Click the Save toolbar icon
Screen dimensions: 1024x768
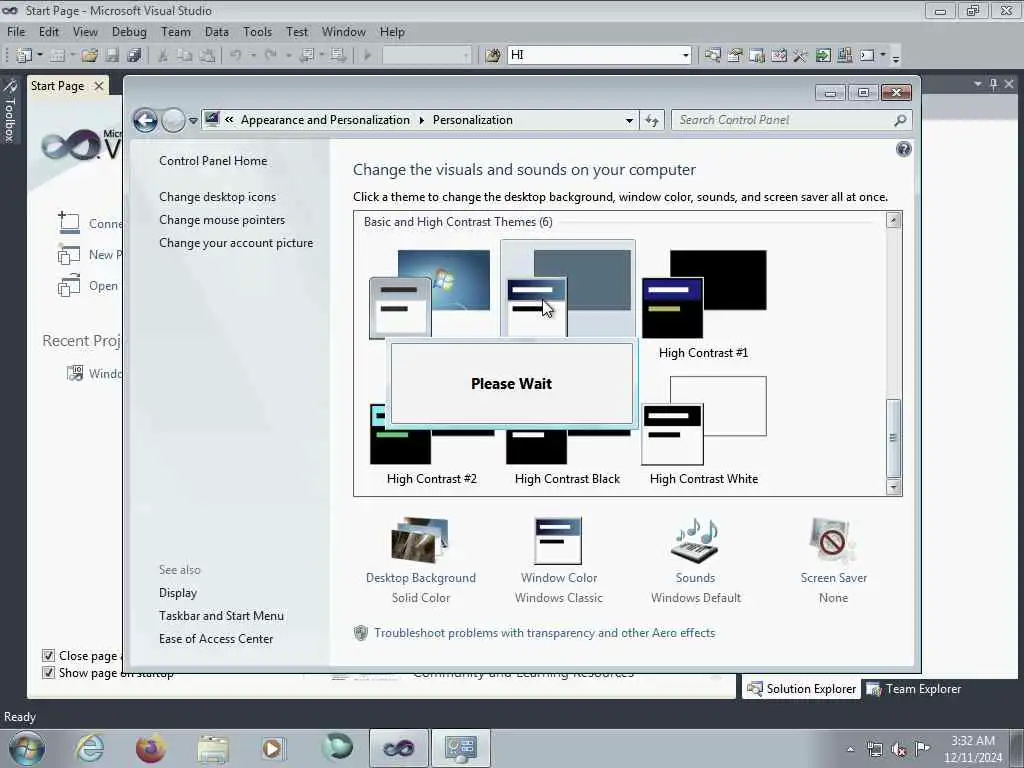point(112,56)
